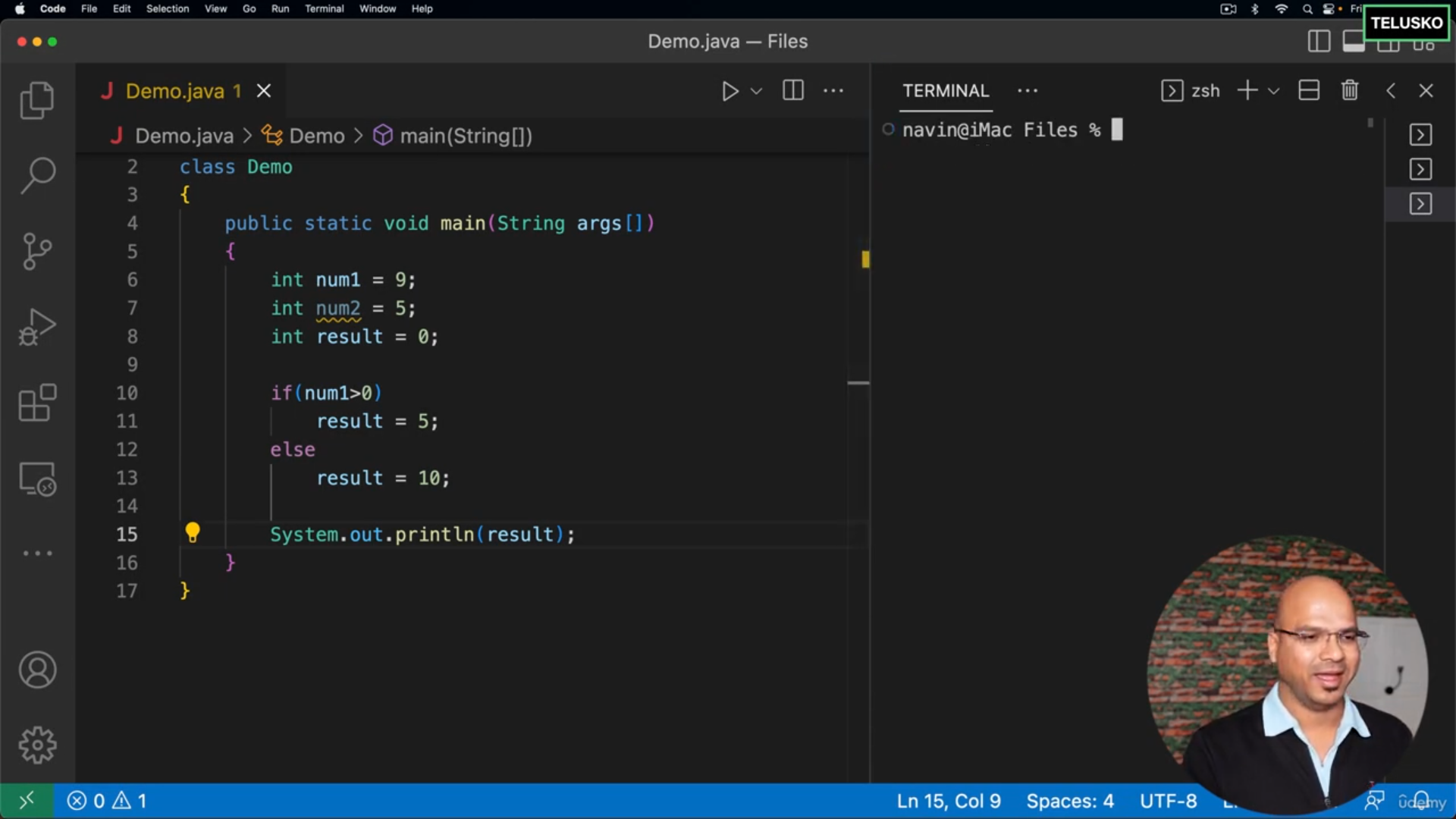This screenshot has width=1456, height=819.
Task: Split the editor to the right
Action: tap(793, 91)
